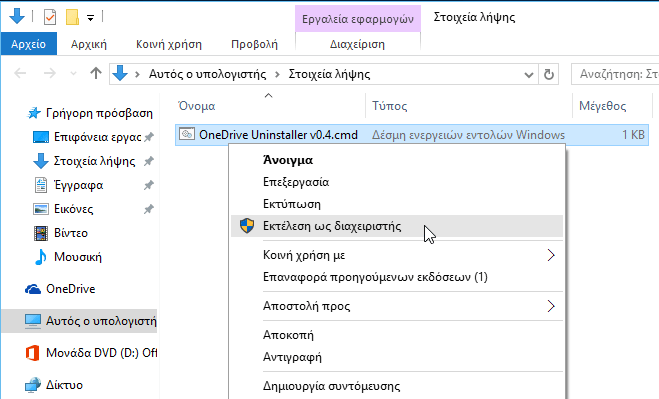This screenshot has width=659, height=399.
Task: Expand the arrow next to Κοινή χρήση με
Action: pos(551,255)
